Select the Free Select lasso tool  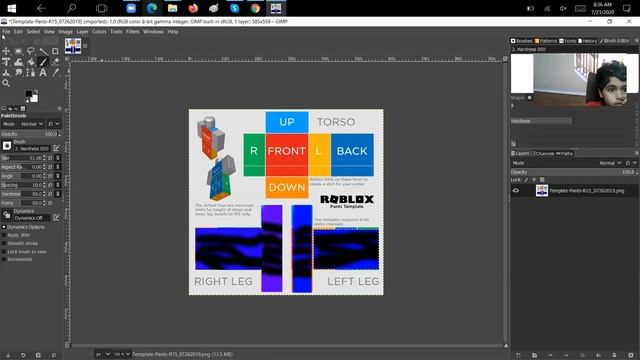[31, 51]
